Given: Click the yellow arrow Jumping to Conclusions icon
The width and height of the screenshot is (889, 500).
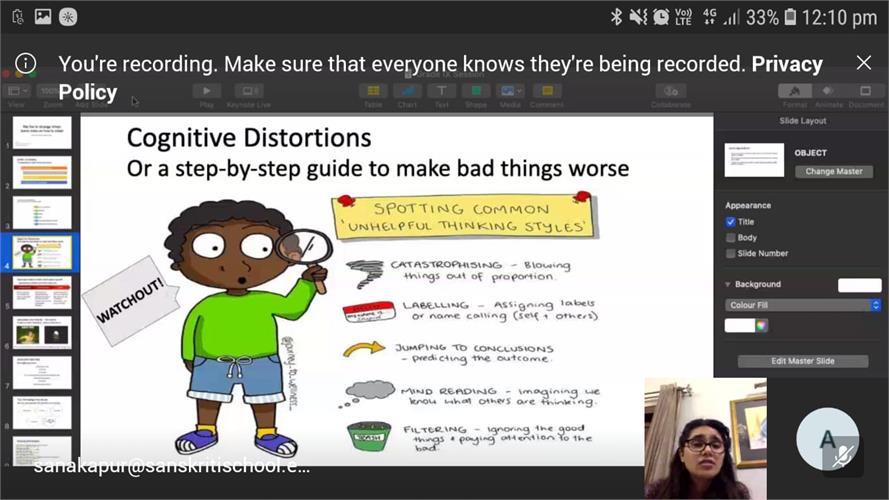Looking at the screenshot, I should (364, 349).
